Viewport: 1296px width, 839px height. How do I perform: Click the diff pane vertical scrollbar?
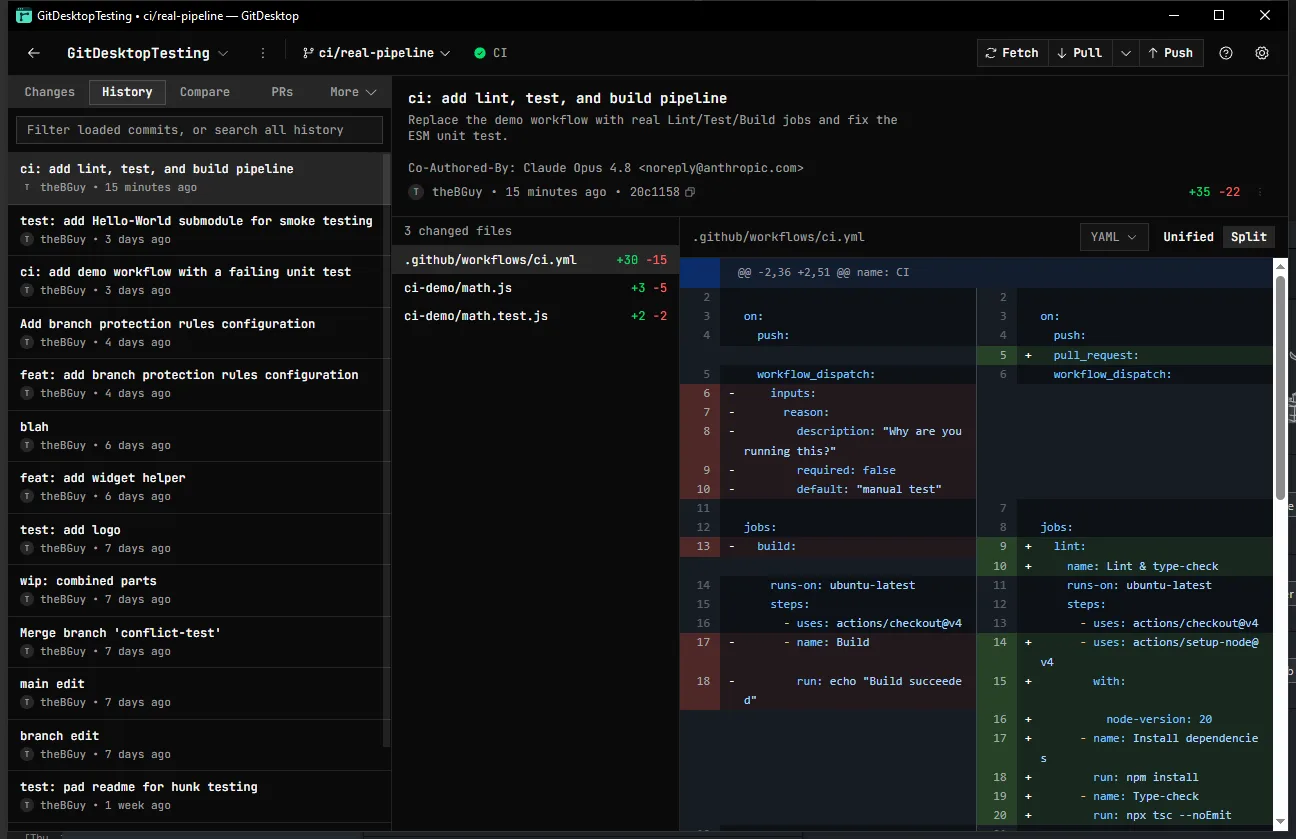[x=1280, y=388]
